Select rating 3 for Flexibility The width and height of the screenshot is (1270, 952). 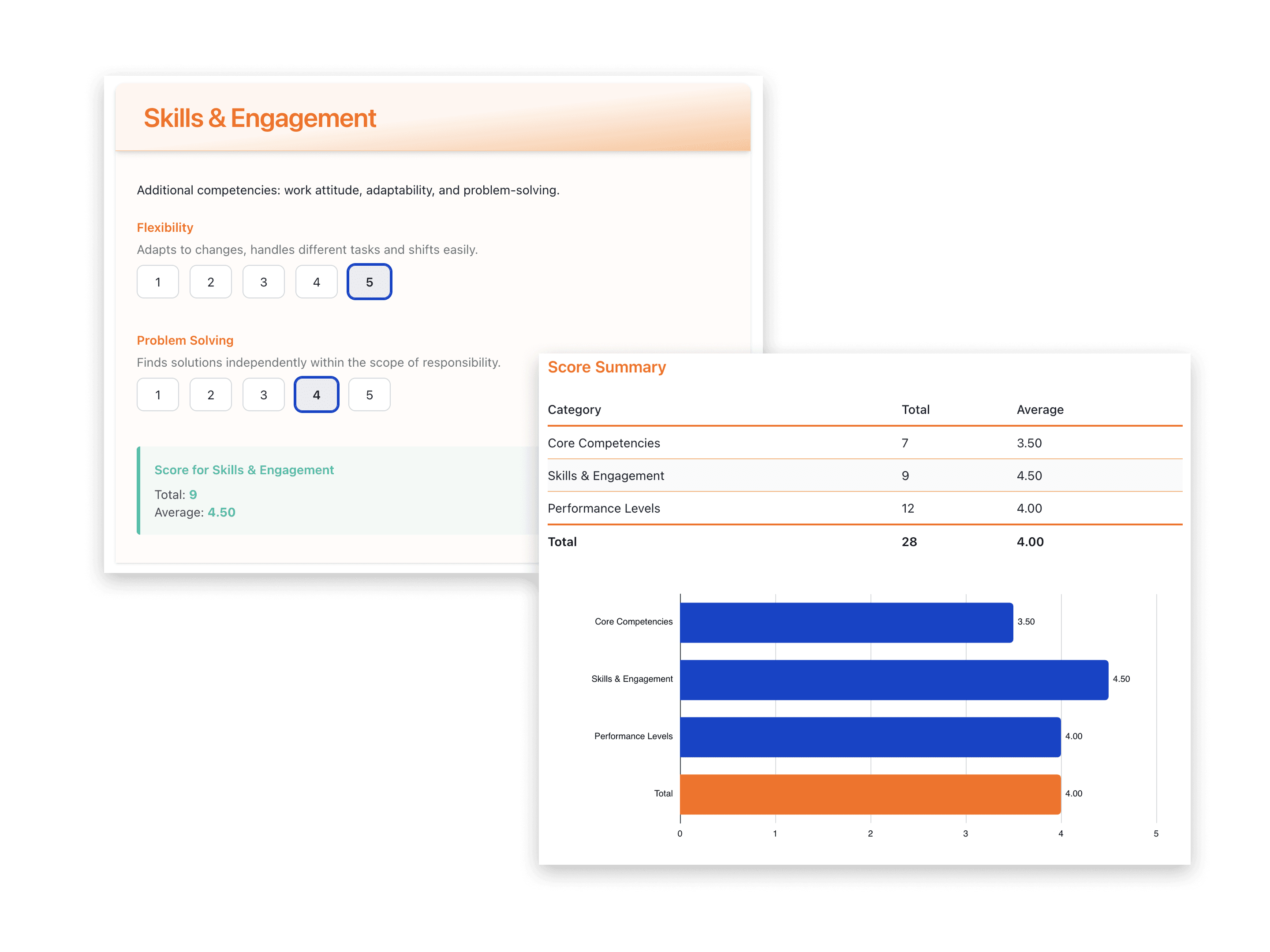click(264, 282)
